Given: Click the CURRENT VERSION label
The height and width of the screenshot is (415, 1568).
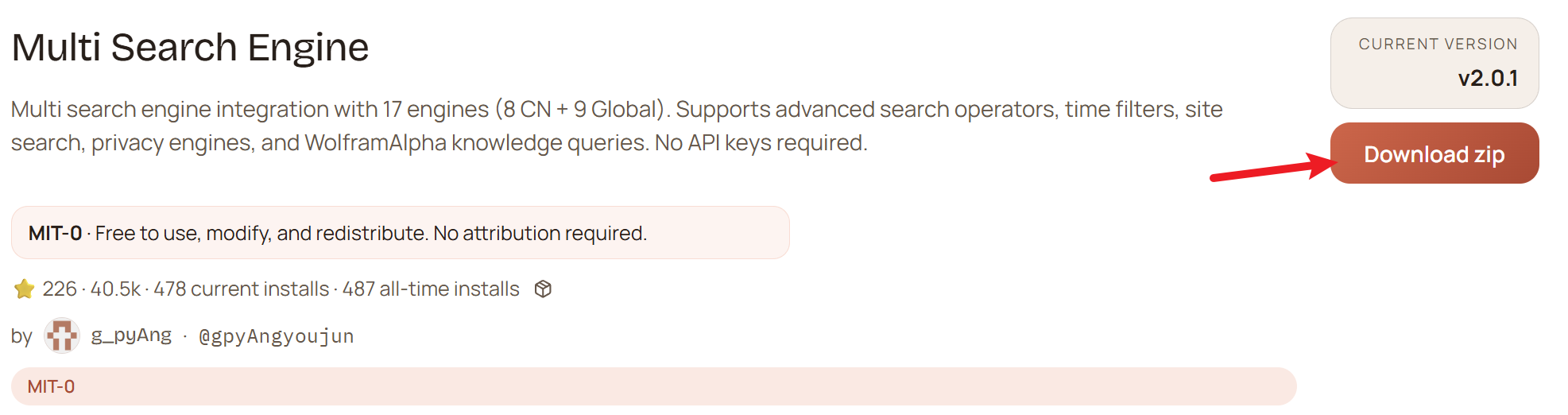Looking at the screenshot, I should 1438,45.
